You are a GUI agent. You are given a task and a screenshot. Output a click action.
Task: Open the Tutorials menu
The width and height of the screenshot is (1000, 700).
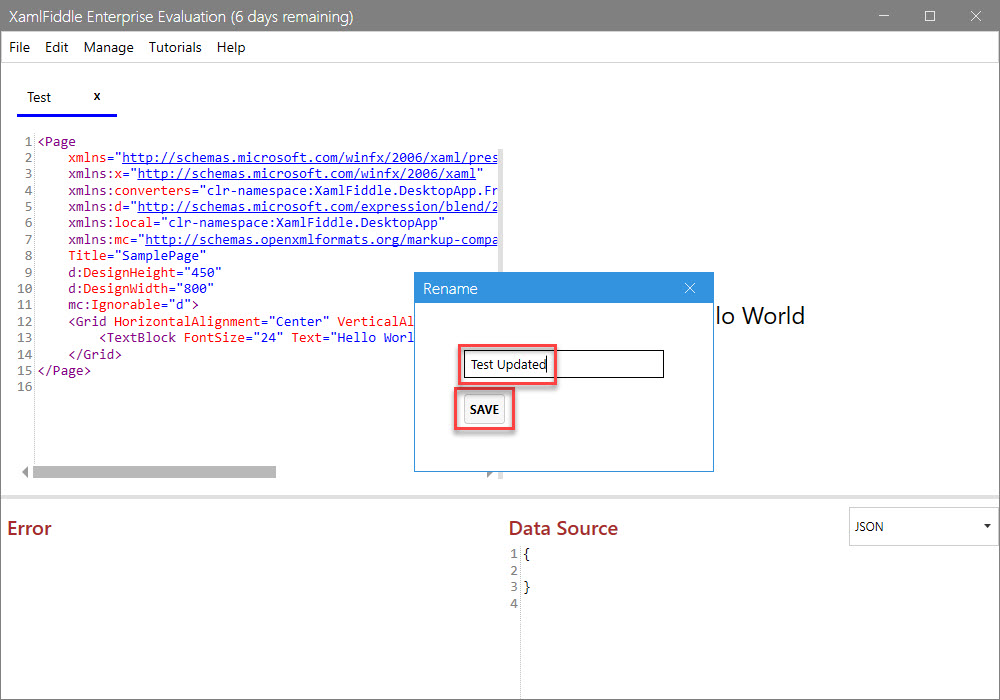point(175,47)
